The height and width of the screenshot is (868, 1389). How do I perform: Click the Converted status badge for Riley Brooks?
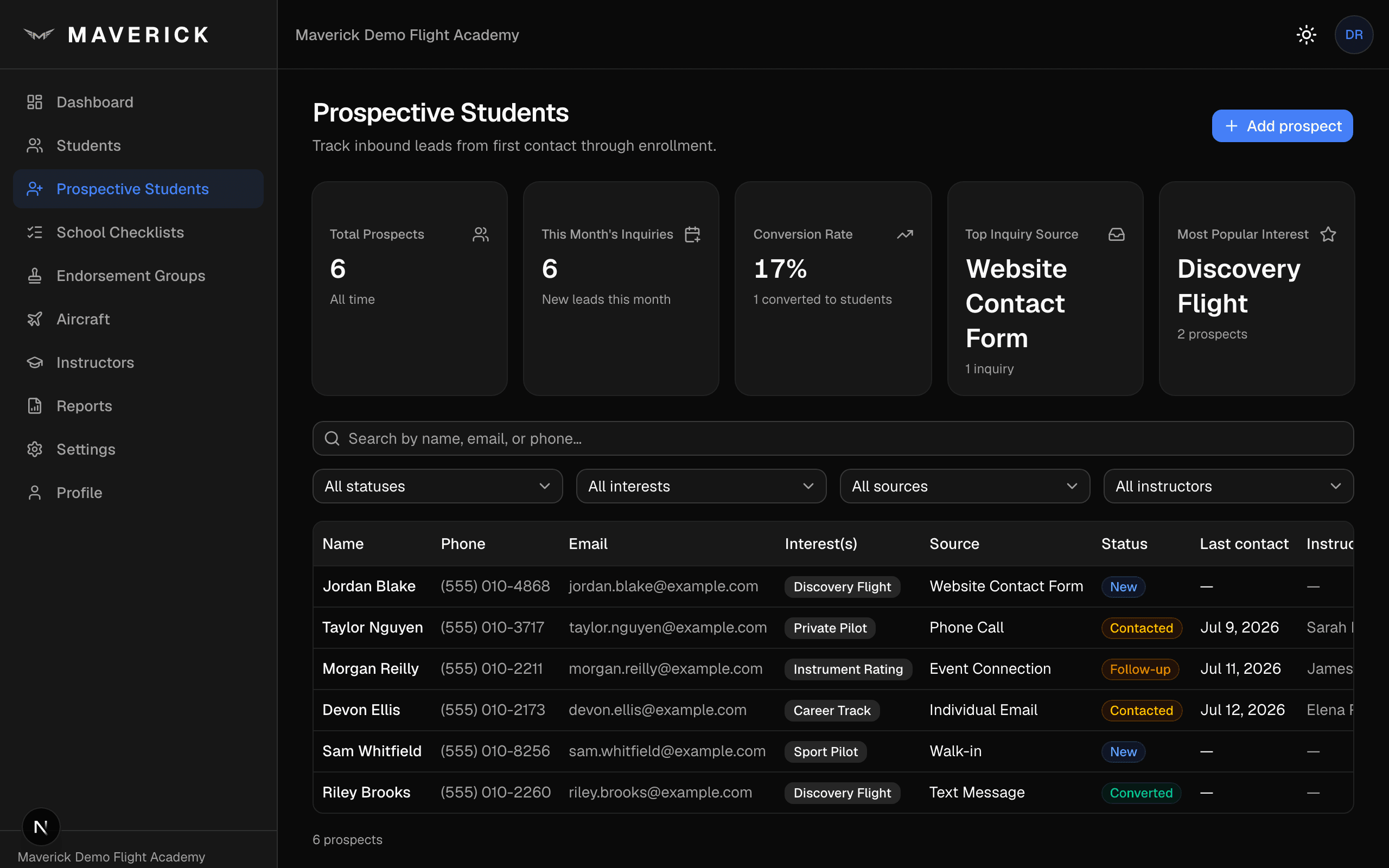tap(1141, 793)
